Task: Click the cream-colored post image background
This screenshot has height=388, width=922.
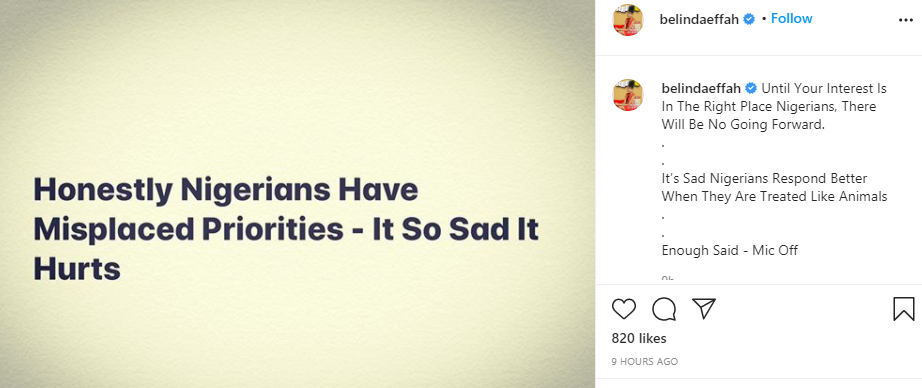Action: coord(298,88)
